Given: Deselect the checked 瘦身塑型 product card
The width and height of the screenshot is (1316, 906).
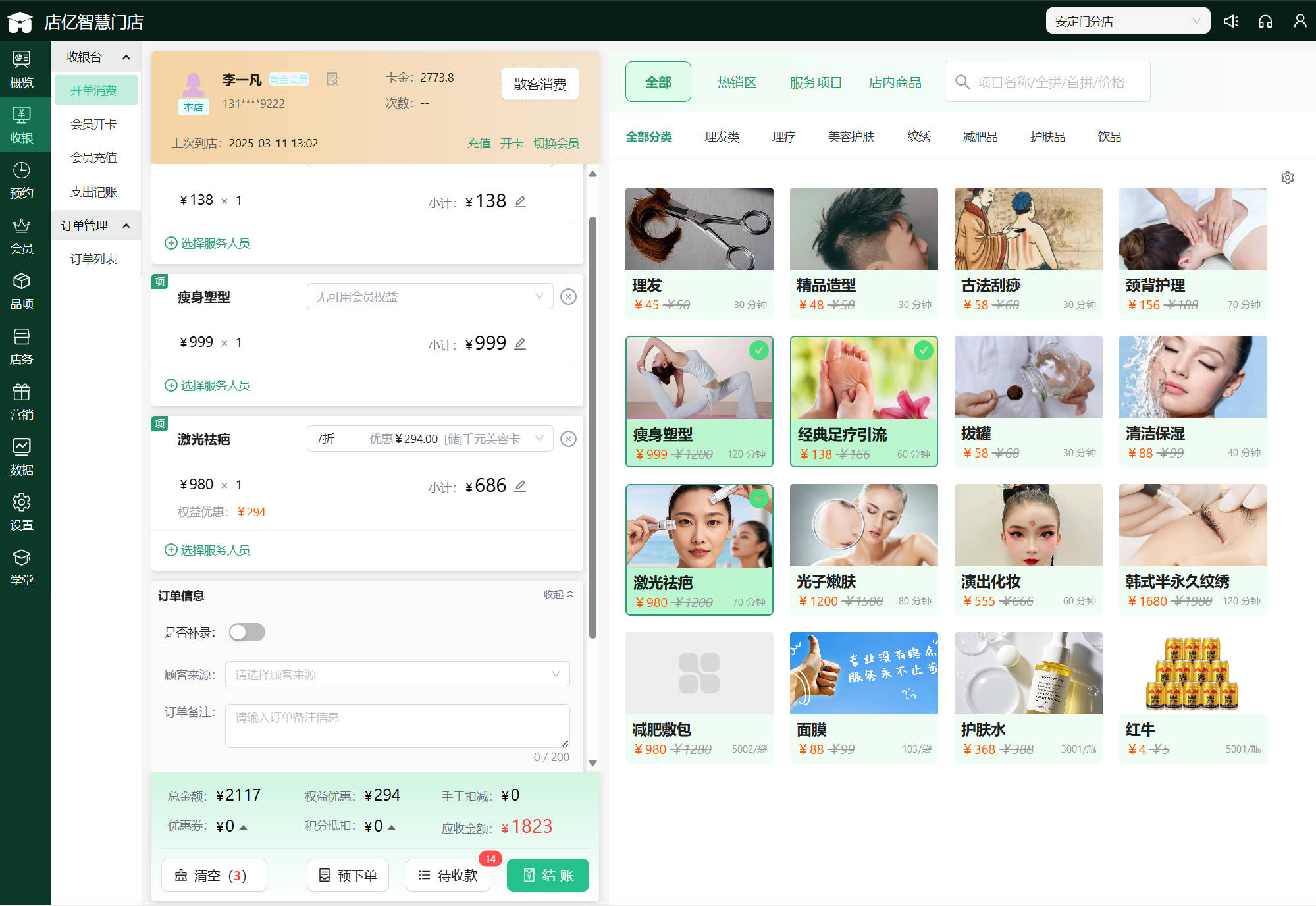Looking at the screenshot, I should (699, 401).
